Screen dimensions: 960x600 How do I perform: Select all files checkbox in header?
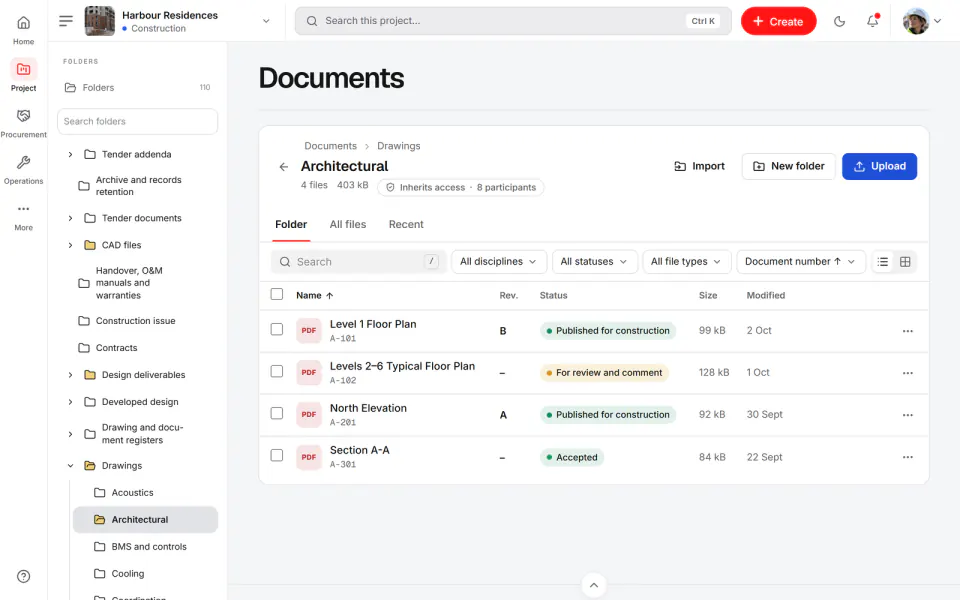pos(277,294)
